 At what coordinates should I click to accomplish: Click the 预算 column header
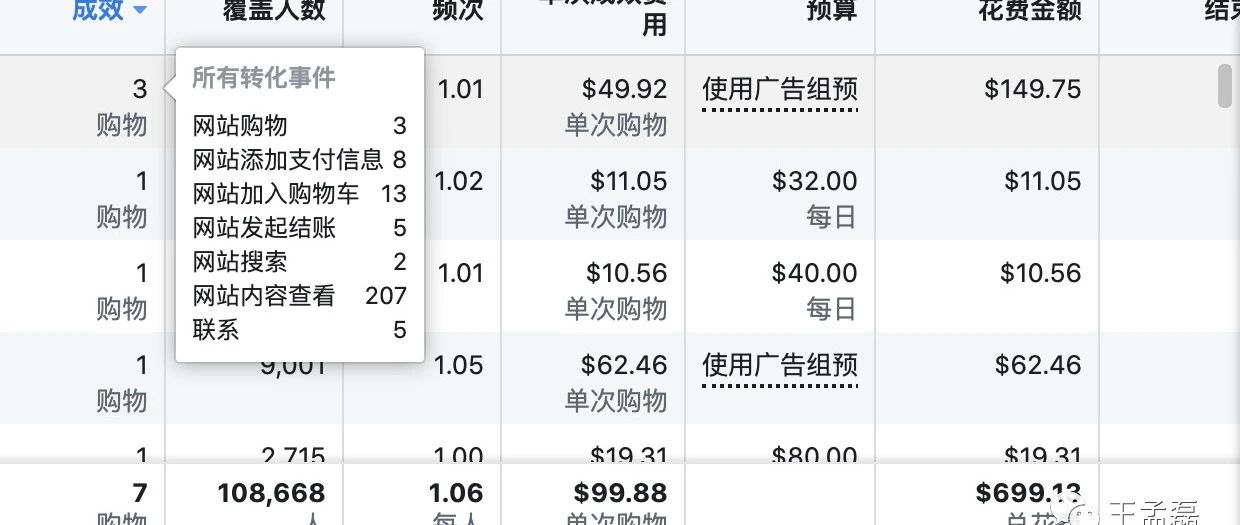pyautogui.click(x=832, y=10)
